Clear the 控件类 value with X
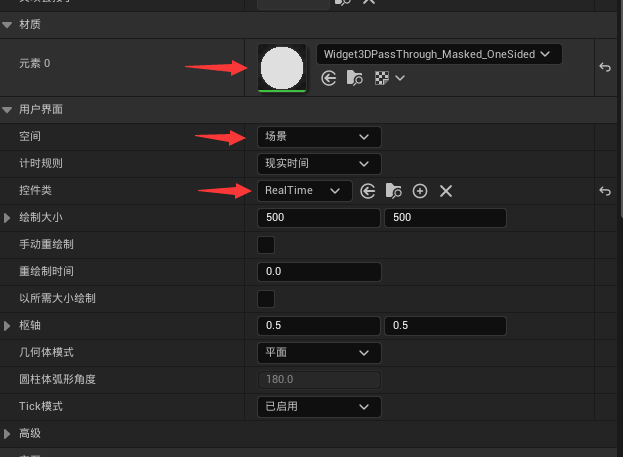Image resolution: width=623 pixels, height=457 pixels. [x=446, y=191]
